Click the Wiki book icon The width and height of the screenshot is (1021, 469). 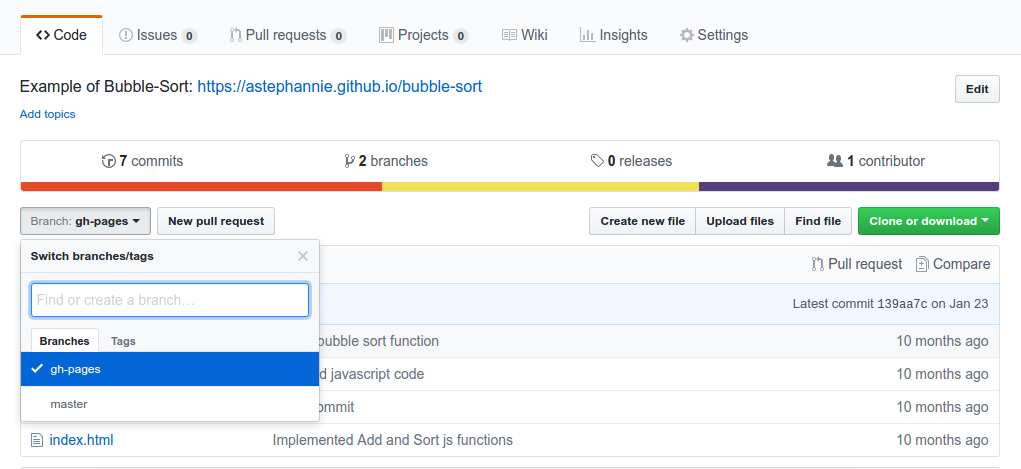click(509, 35)
